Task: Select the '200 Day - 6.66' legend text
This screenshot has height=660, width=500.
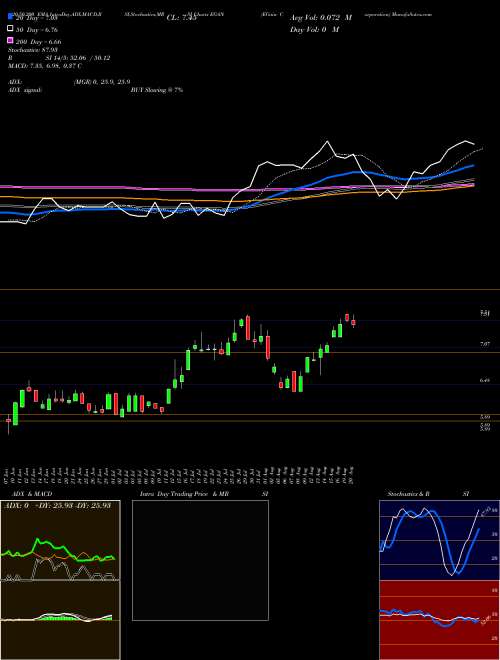Action: tap(39, 42)
